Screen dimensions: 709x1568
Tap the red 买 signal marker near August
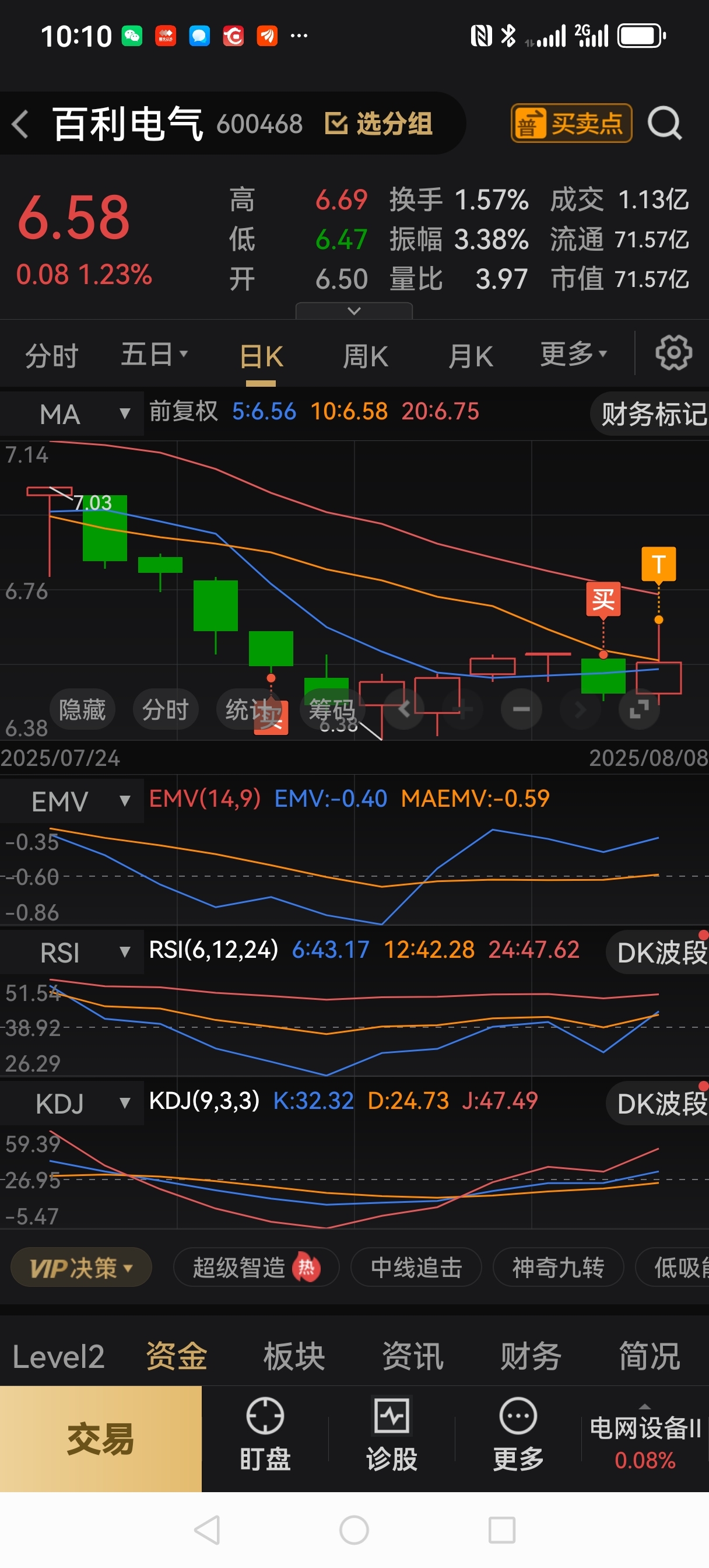point(603,600)
